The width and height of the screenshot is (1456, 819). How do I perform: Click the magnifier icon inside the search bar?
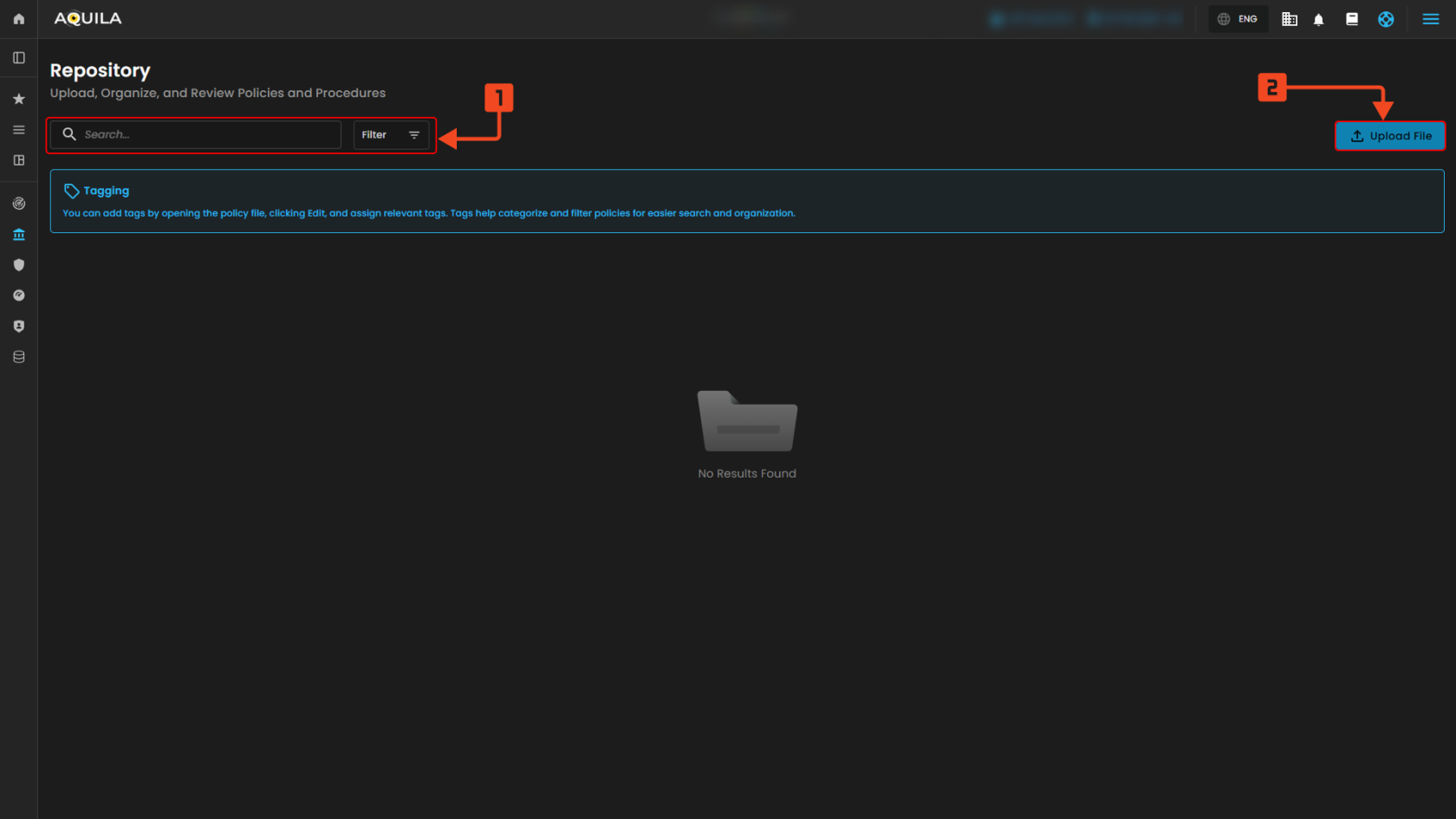pyautogui.click(x=69, y=134)
